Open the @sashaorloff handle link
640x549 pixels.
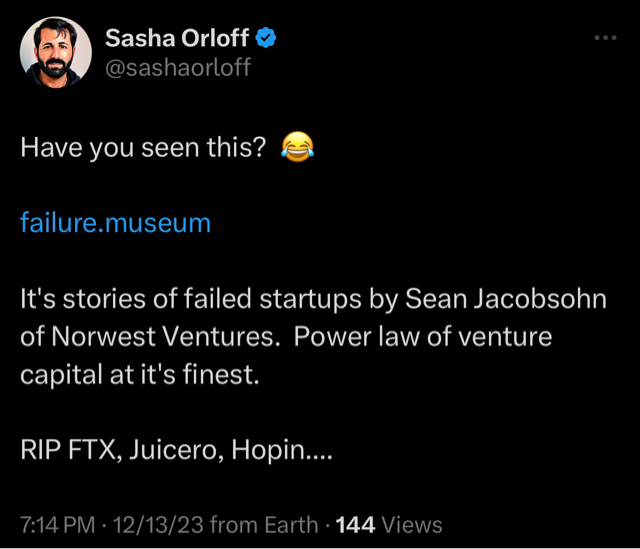[x=178, y=67]
